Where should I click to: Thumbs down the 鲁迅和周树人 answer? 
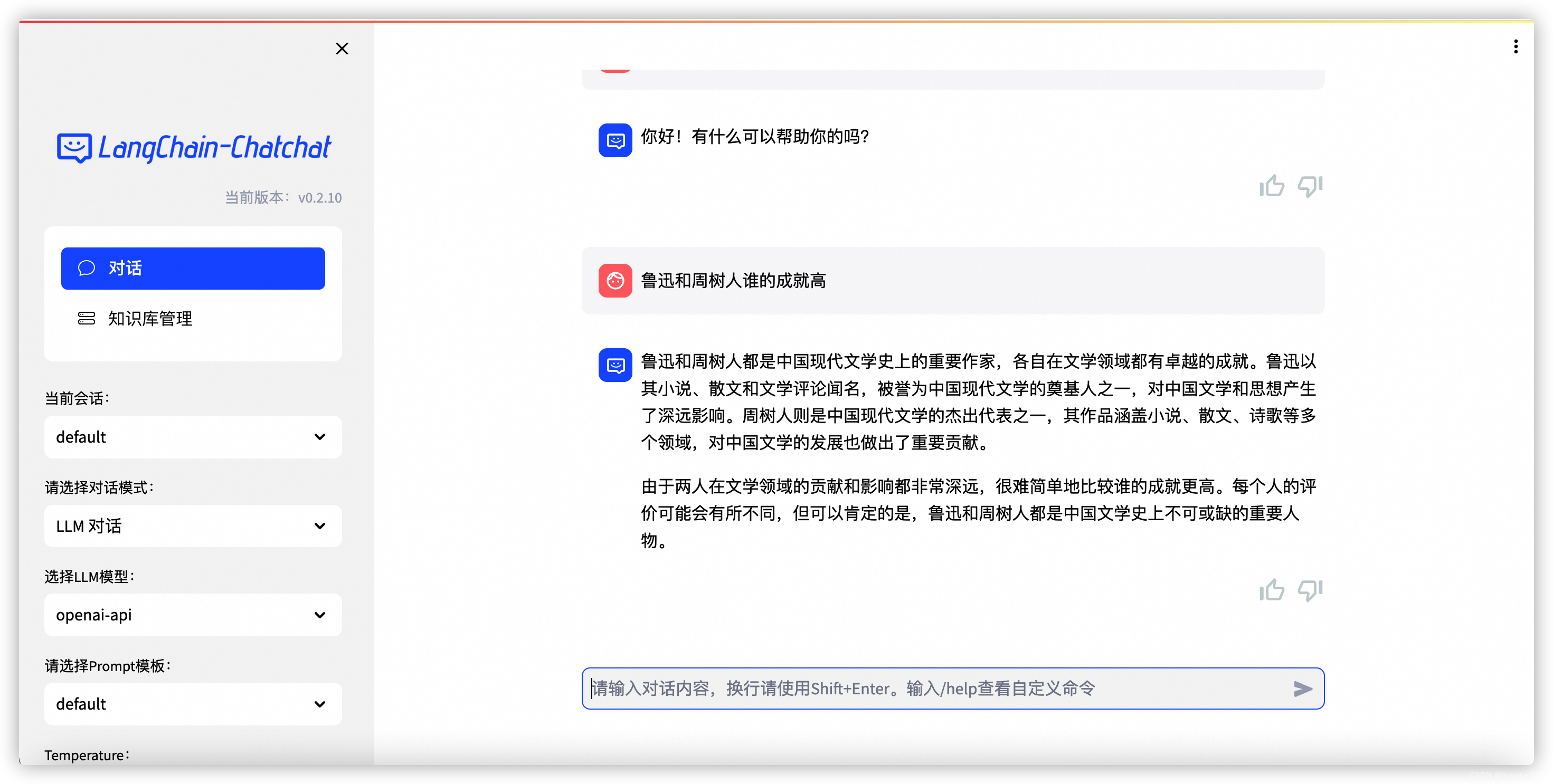coord(1310,590)
